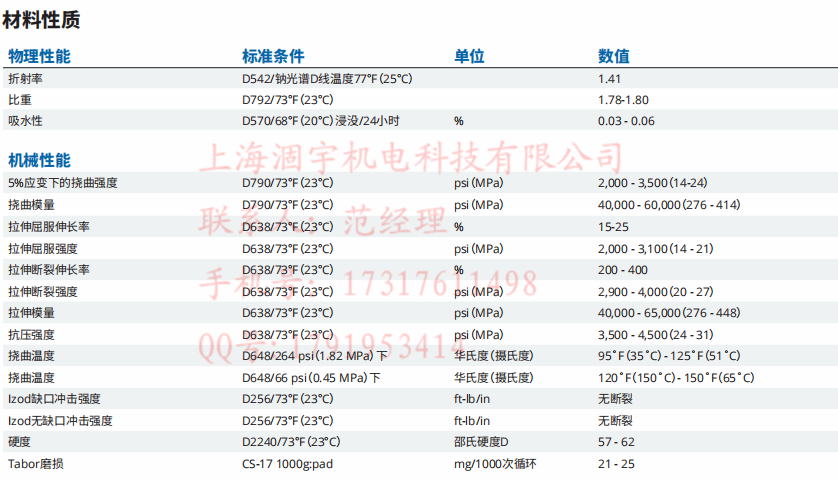Click the Izod无缺口冲击强度 row label

60,421
